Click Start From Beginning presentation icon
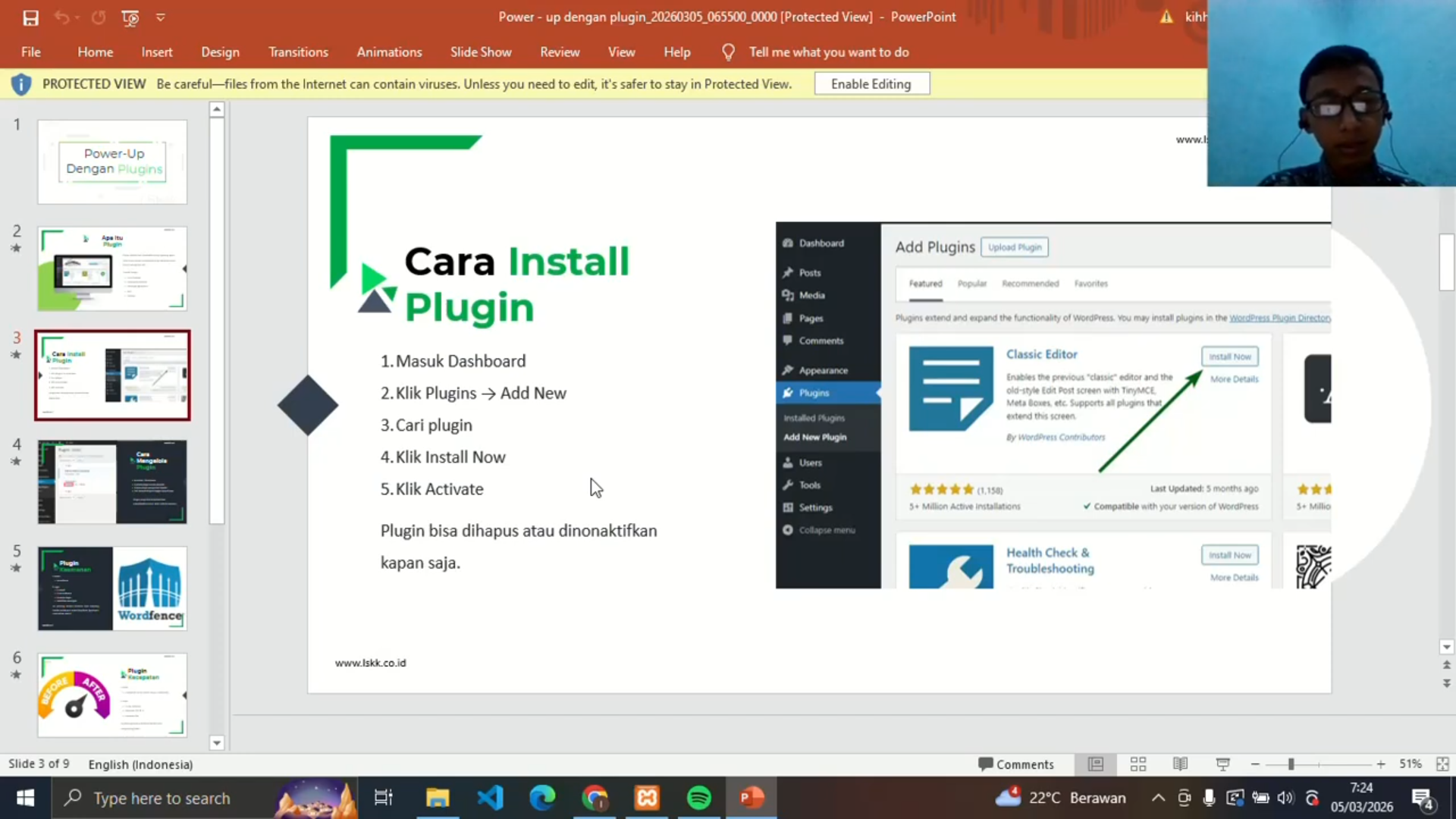The image size is (1456, 819). (x=130, y=17)
